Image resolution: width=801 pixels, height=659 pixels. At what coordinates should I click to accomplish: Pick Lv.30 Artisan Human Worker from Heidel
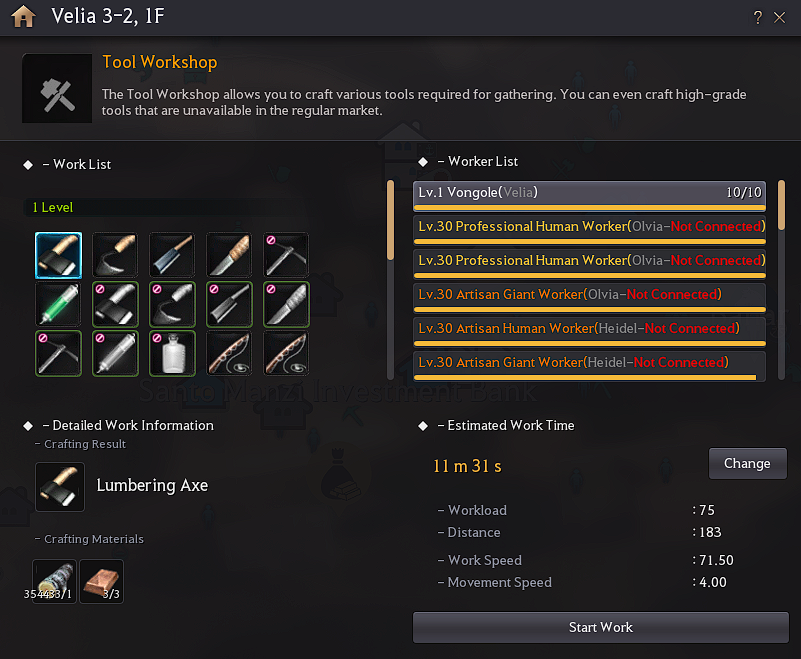click(589, 332)
